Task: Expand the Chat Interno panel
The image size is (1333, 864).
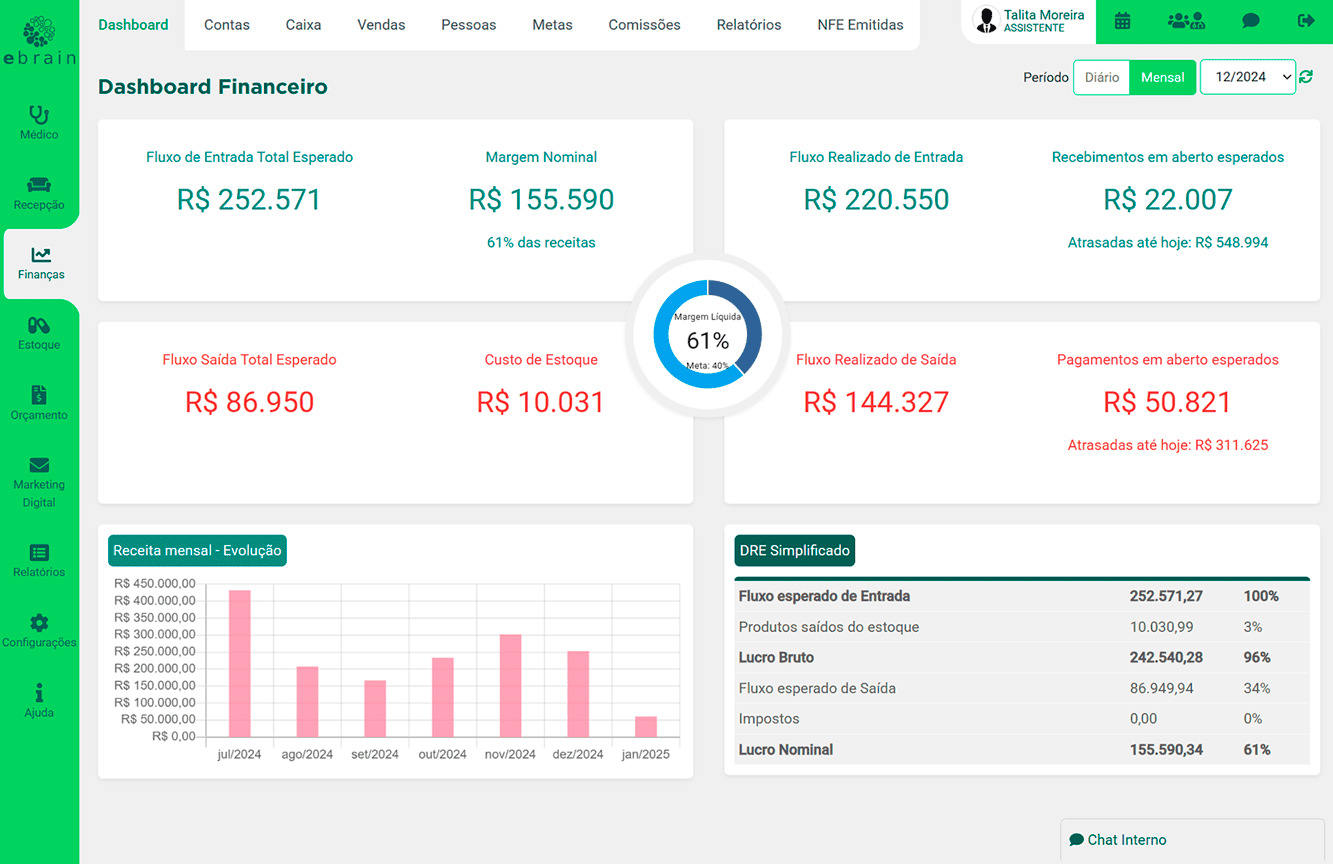Action: (x=1192, y=840)
